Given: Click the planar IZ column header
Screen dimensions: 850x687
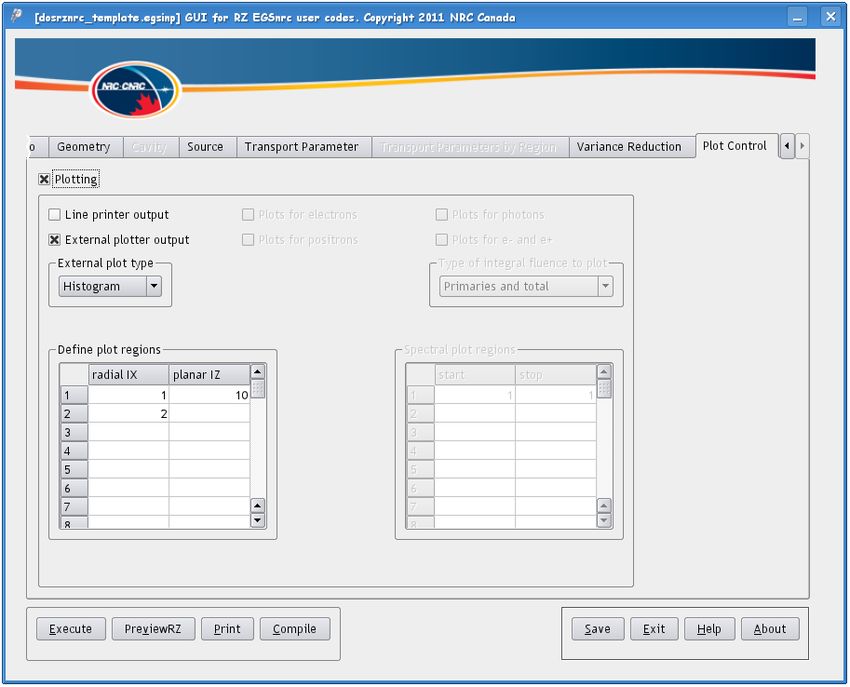Looking at the screenshot, I should 210,375.
